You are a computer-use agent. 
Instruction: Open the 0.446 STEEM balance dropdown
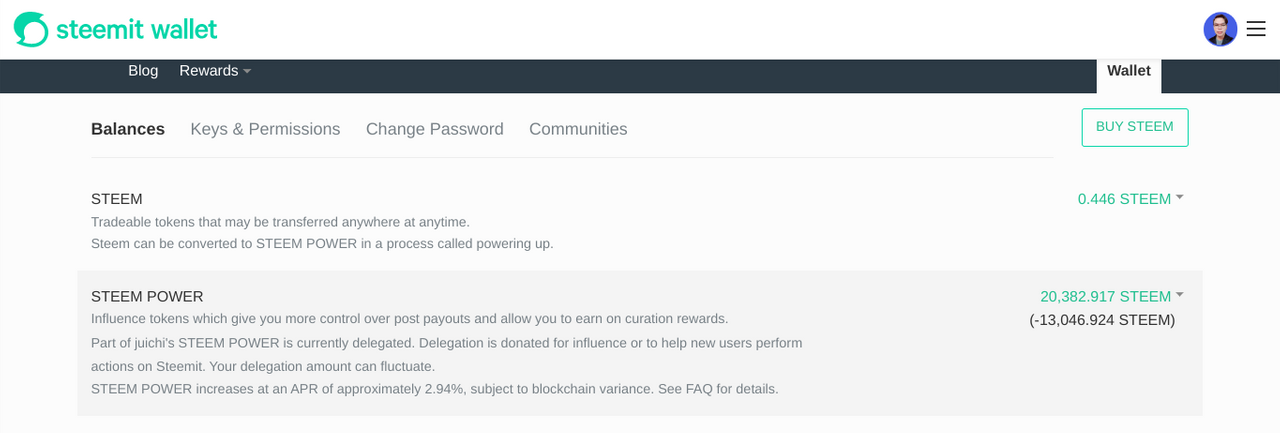coord(1130,199)
